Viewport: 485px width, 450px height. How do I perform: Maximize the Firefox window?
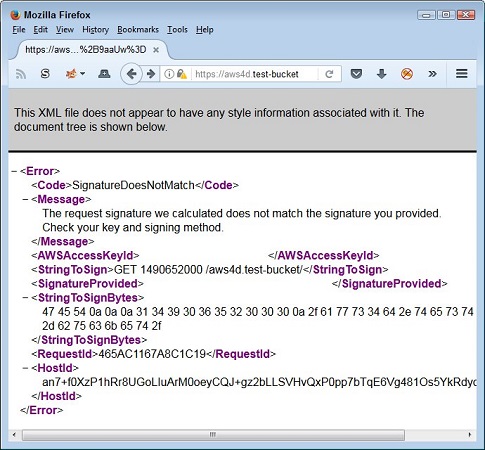click(x=446, y=15)
